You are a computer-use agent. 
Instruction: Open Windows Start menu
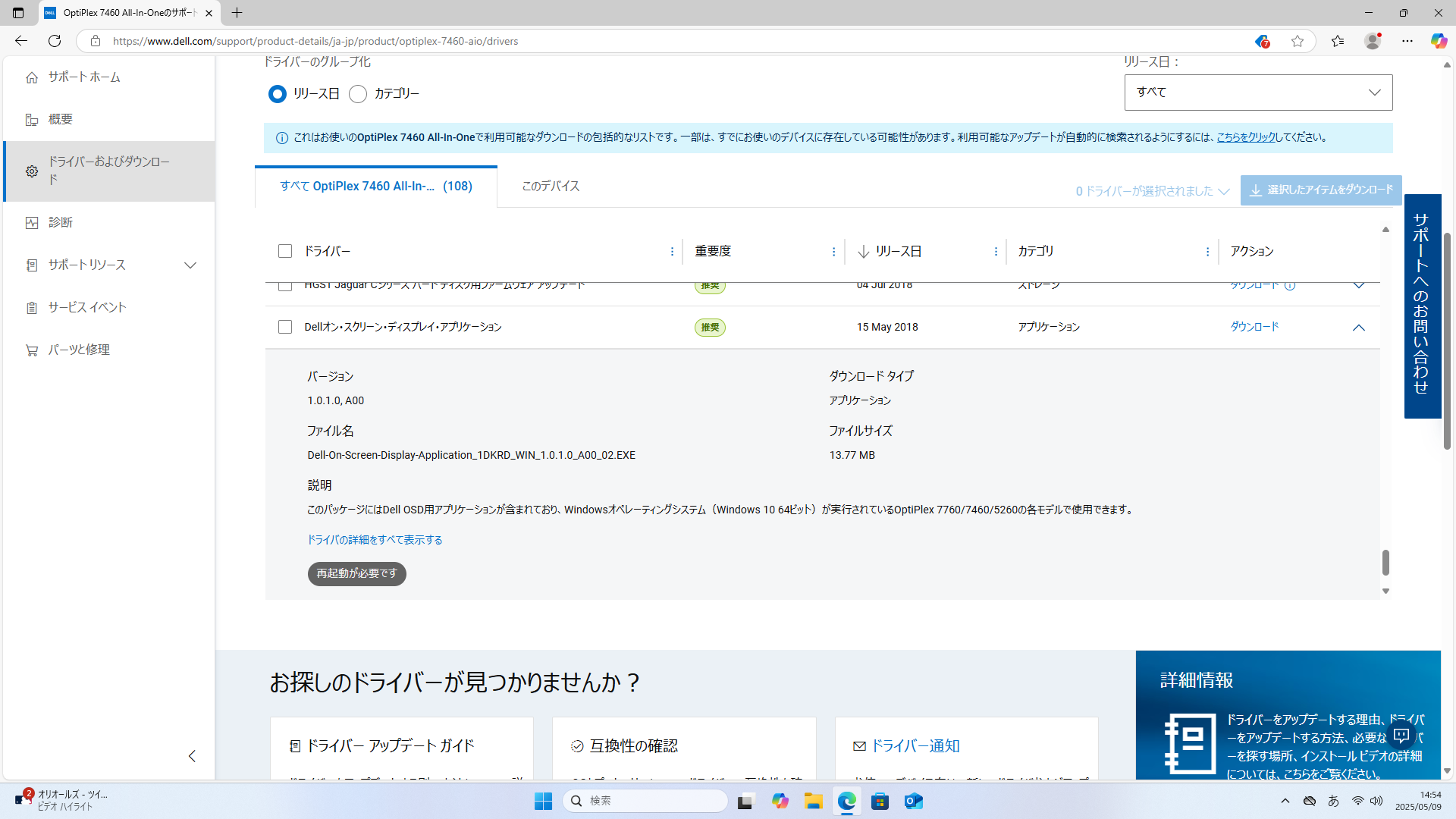[x=543, y=801]
